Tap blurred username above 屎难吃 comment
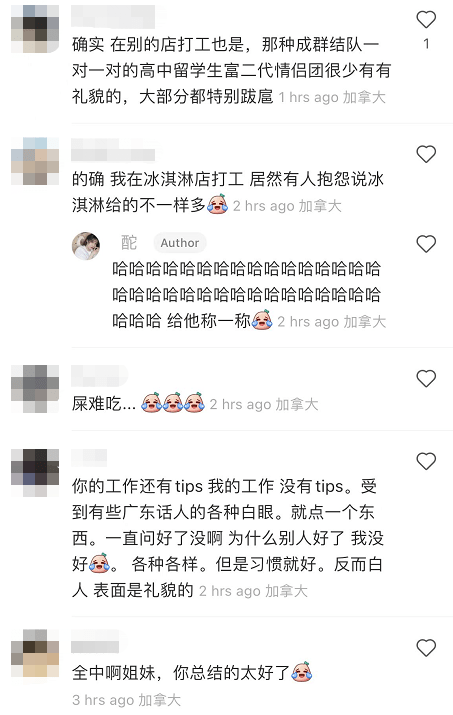Image resolution: width=453 pixels, height=715 pixels. point(99,376)
